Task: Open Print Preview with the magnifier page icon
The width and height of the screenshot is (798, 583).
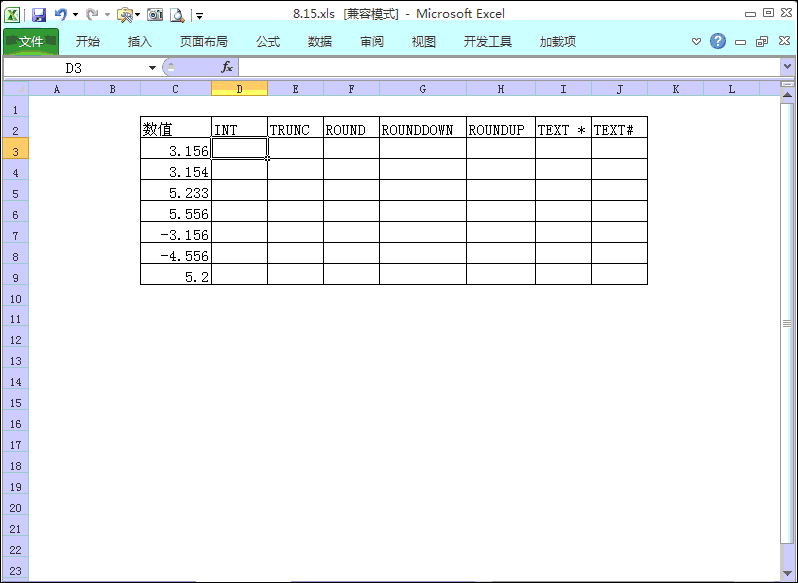Action: [177, 15]
